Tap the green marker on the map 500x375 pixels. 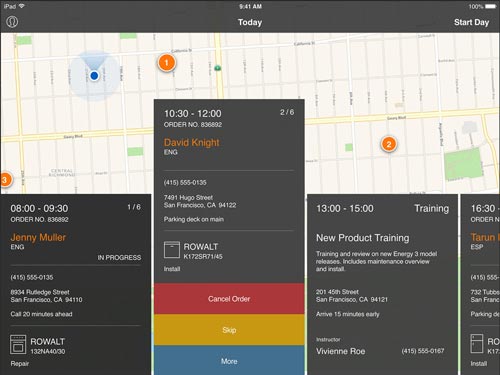(218, 68)
